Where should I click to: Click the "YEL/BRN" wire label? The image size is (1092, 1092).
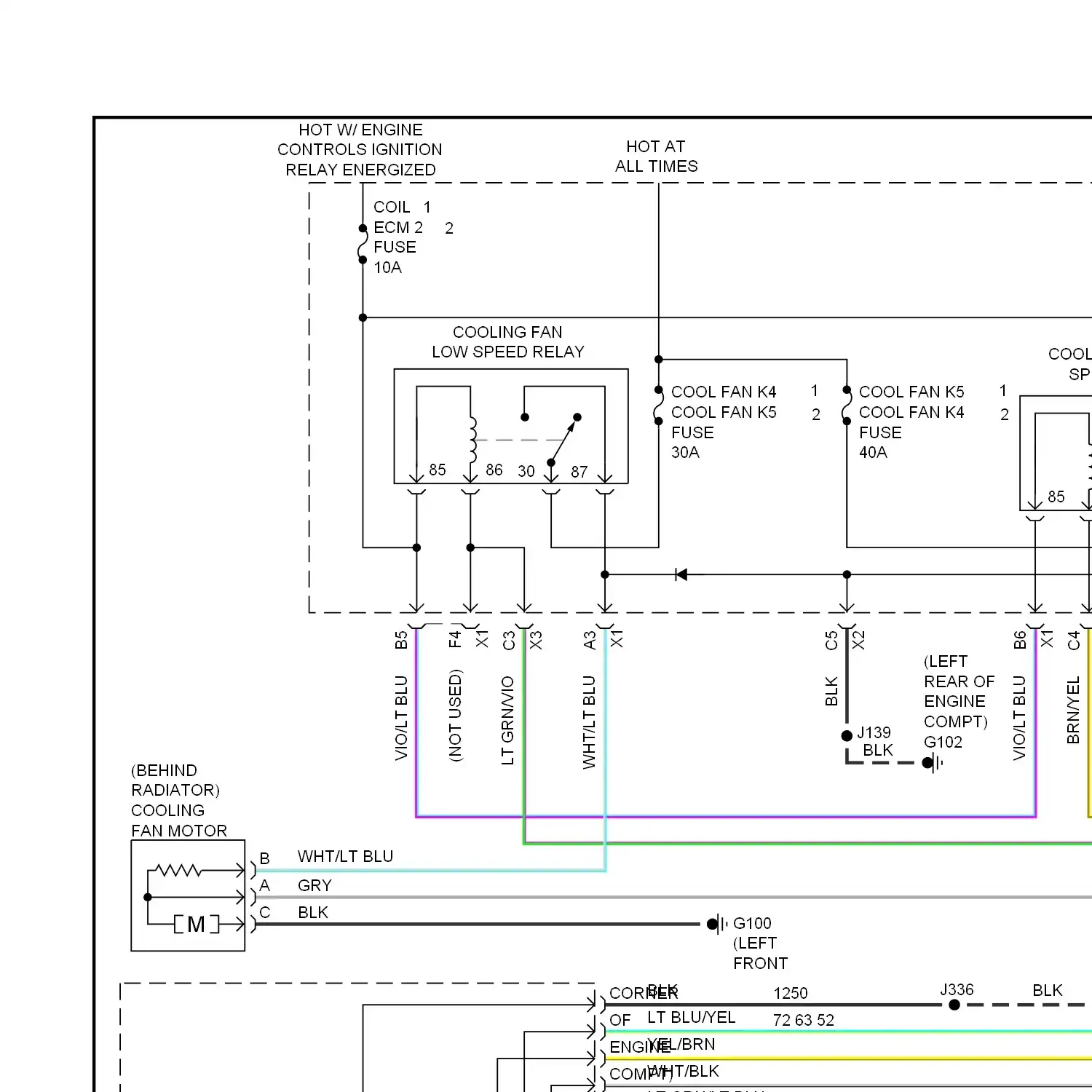click(x=681, y=1045)
